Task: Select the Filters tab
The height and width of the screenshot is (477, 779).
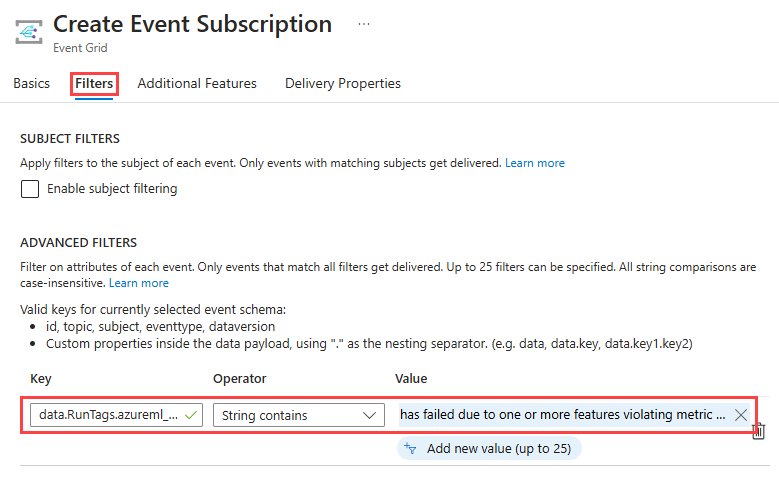Action: point(94,84)
